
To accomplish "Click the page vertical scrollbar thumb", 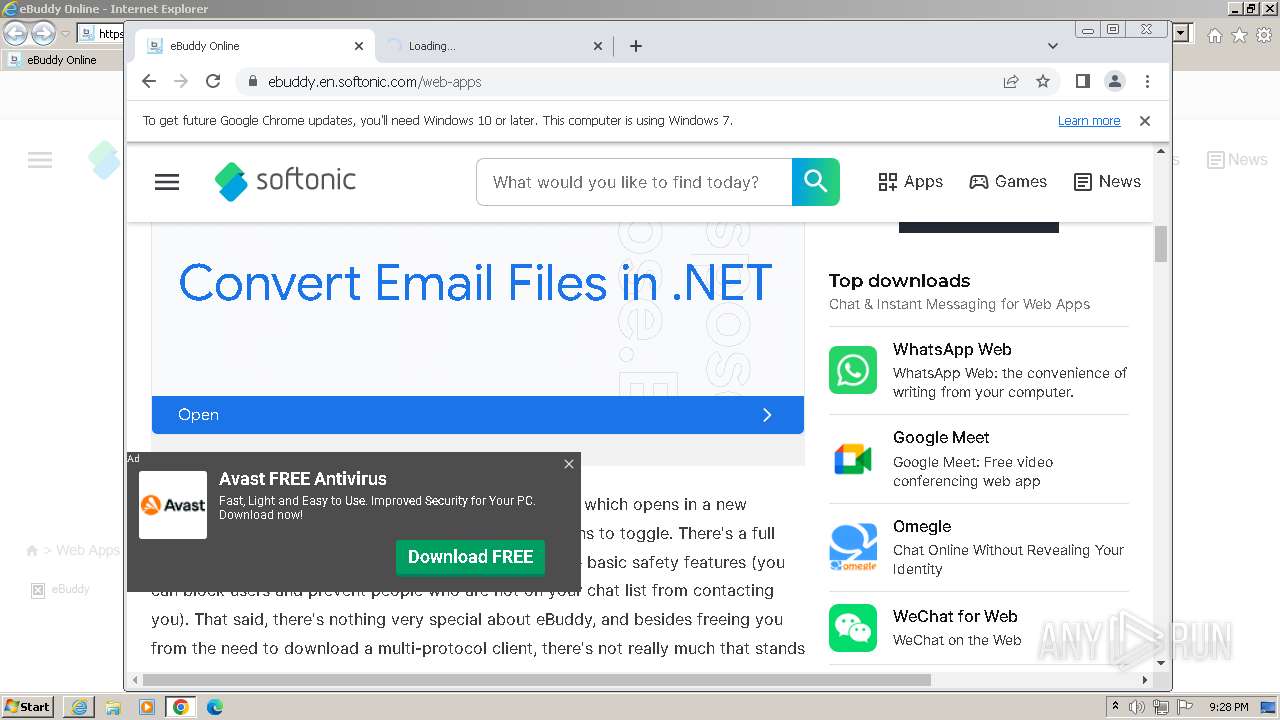I will 1161,244.
